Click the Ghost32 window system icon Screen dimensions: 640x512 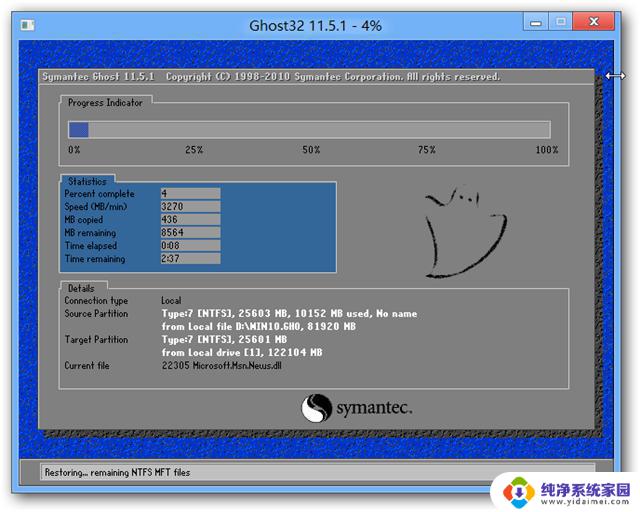tap(27, 25)
